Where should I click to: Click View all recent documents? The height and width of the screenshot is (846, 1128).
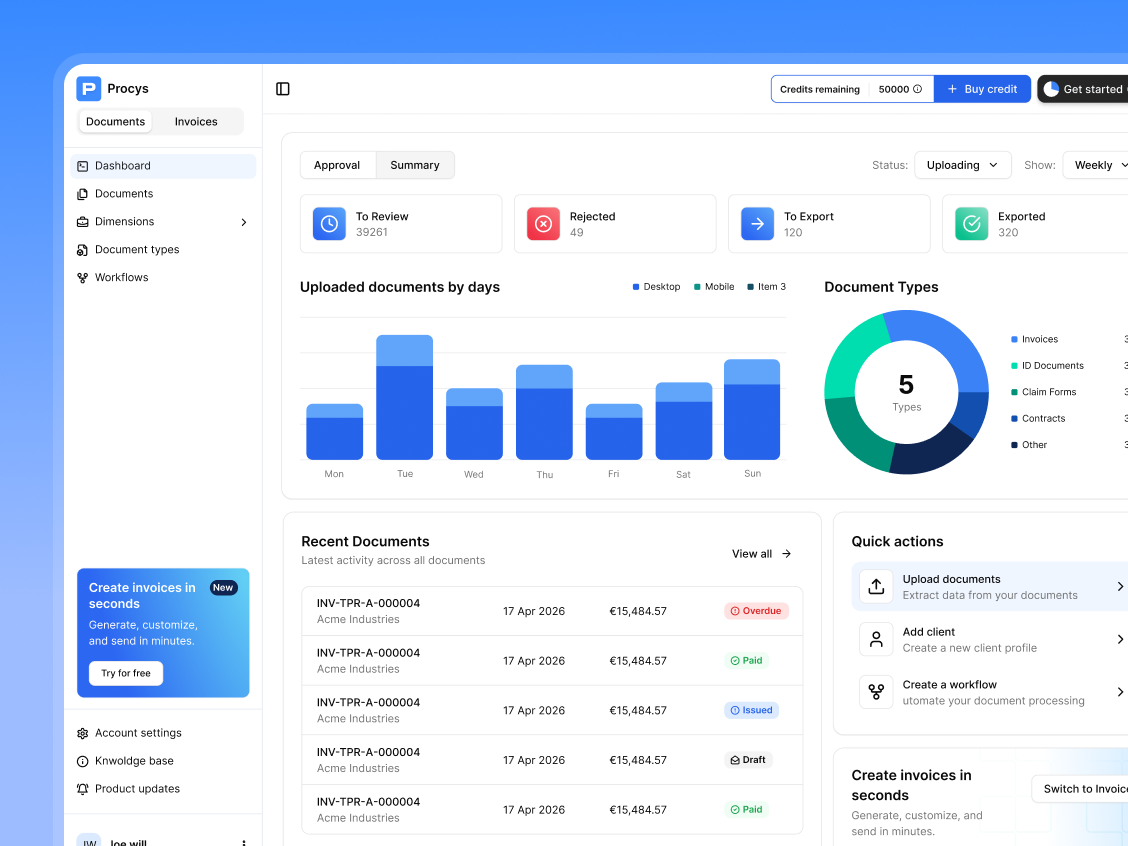[x=761, y=554]
